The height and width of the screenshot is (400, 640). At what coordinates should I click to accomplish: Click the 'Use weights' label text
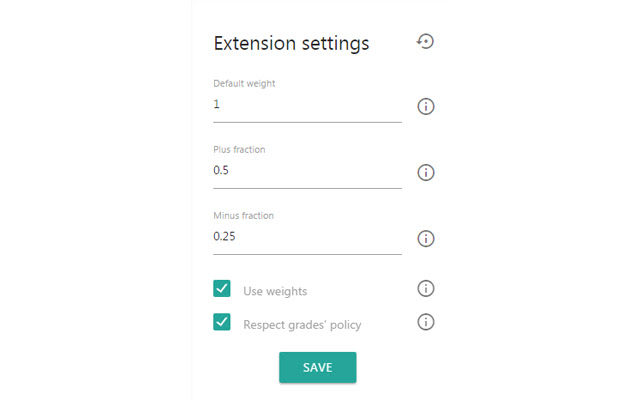pyautogui.click(x=275, y=291)
